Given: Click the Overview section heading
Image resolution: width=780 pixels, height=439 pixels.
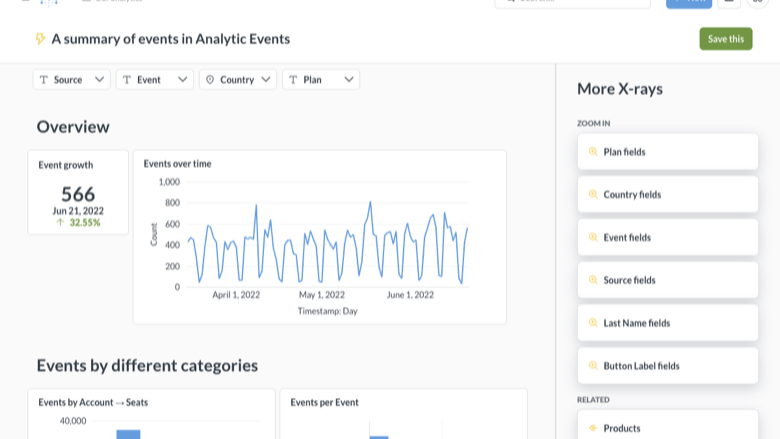Looking at the screenshot, I should (x=73, y=127).
